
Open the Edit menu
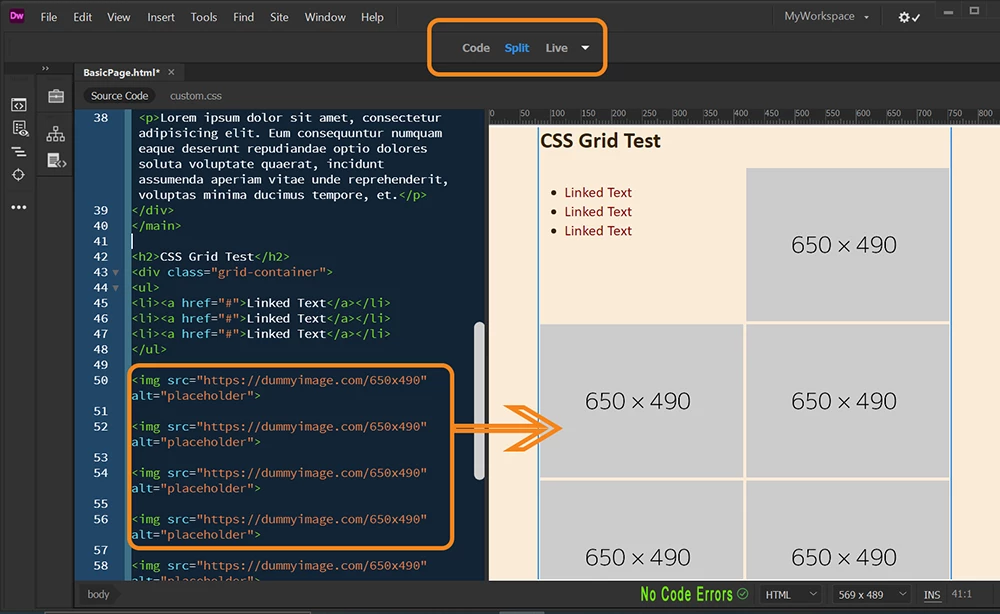click(82, 17)
